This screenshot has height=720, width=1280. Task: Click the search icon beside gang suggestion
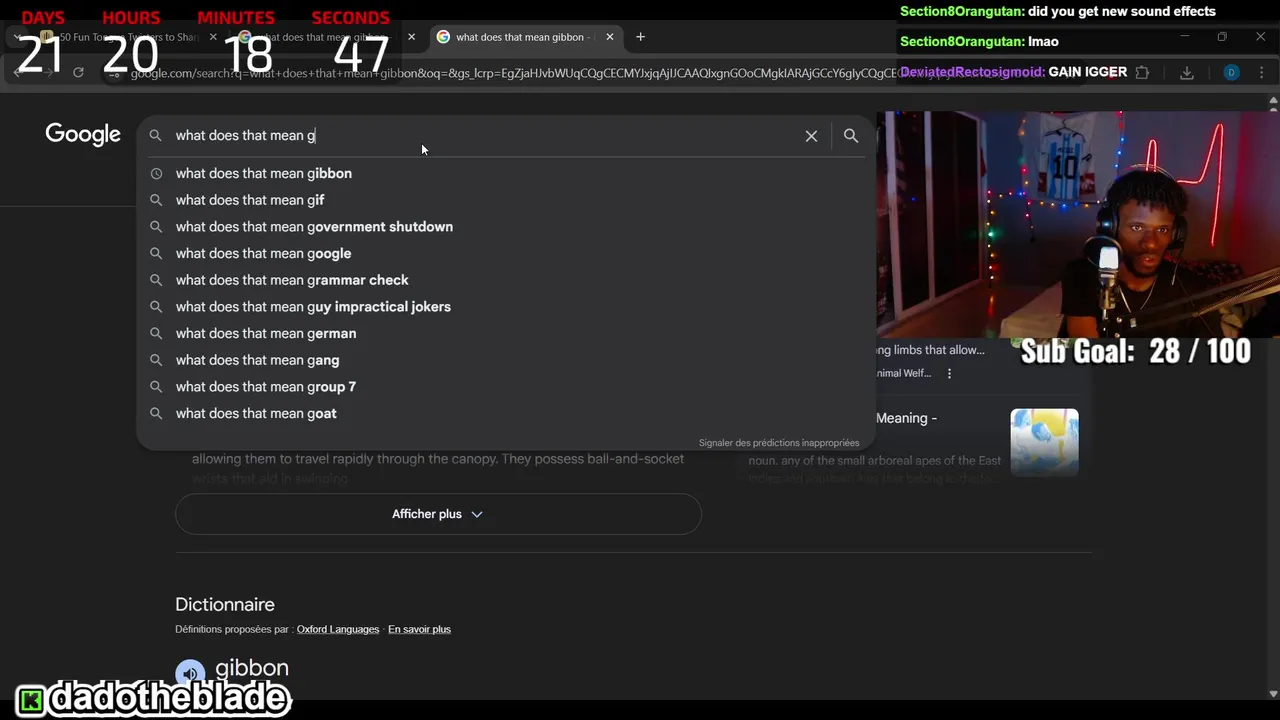(156, 360)
